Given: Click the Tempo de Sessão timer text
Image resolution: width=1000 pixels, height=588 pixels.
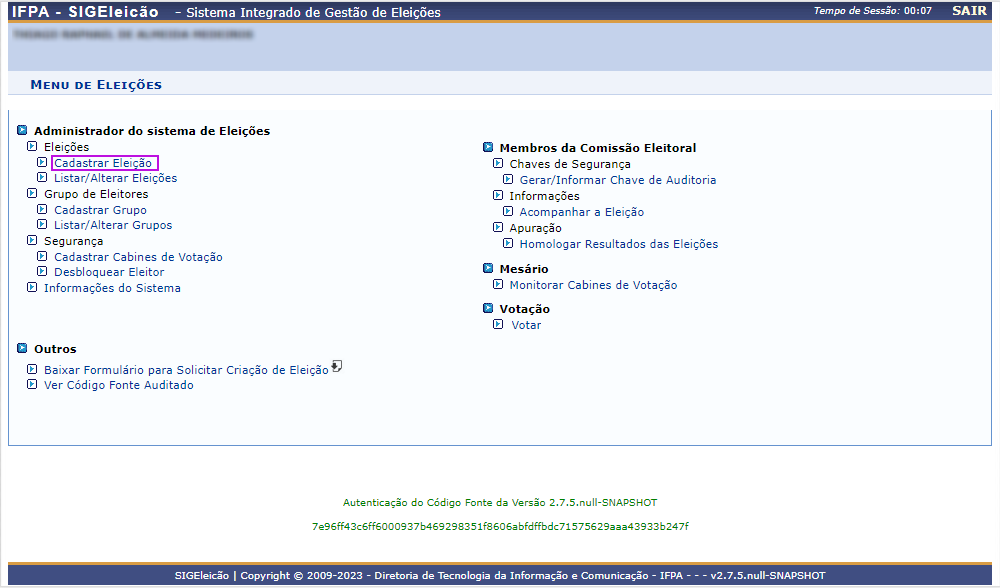Looking at the screenshot, I should coord(872,11).
